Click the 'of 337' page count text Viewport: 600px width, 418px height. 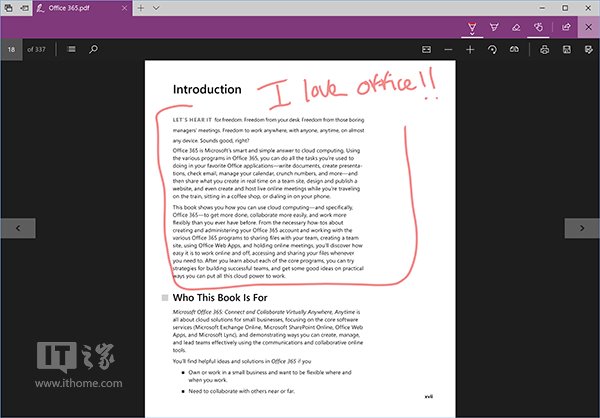(x=36, y=49)
